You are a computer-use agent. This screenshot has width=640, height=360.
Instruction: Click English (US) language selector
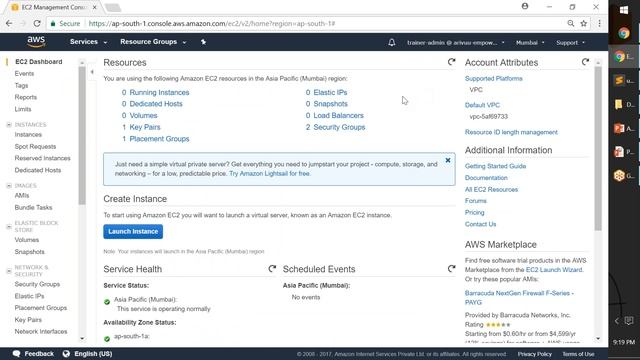tap(93, 354)
